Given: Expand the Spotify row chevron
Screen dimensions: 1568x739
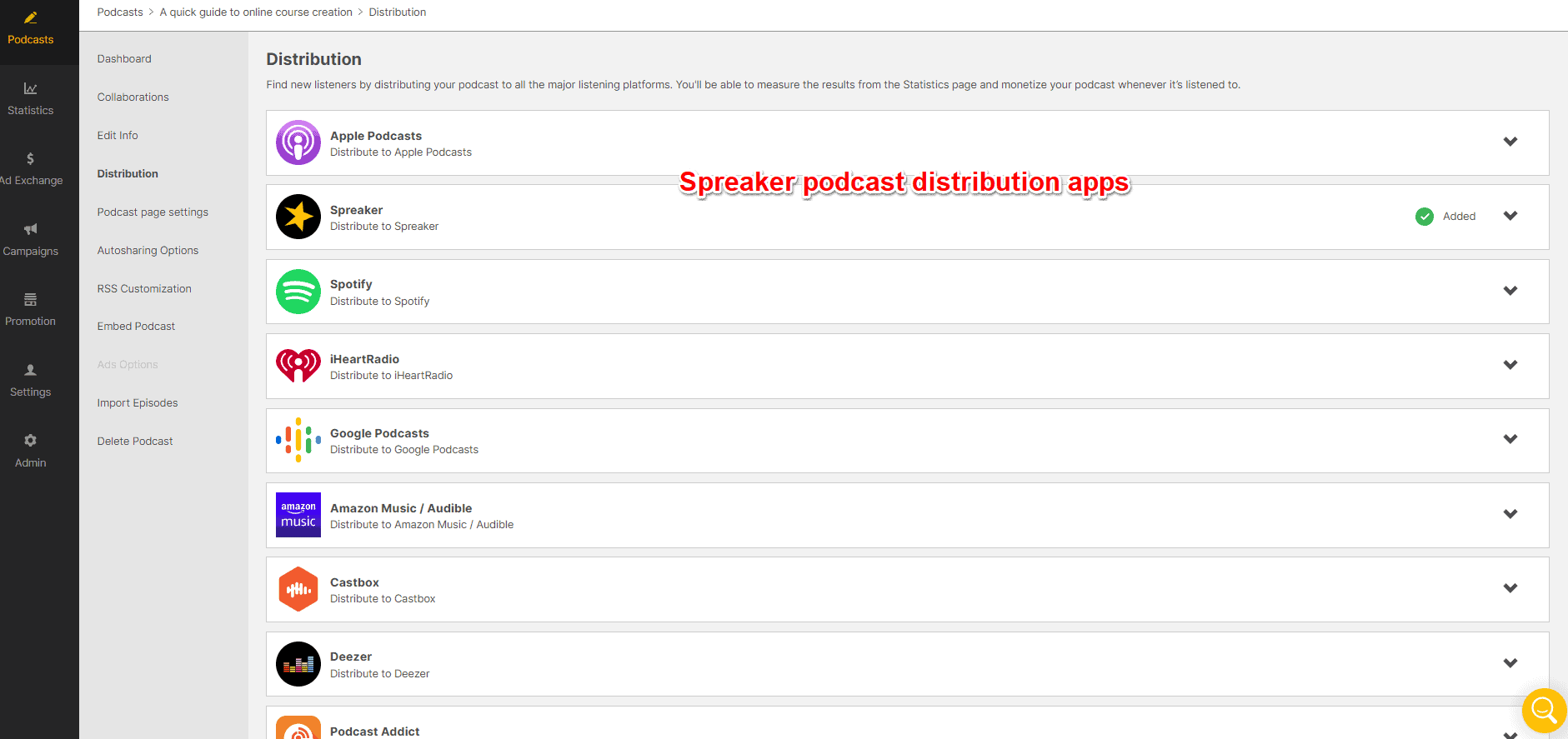Looking at the screenshot, I should click(x=1510, y=291).
